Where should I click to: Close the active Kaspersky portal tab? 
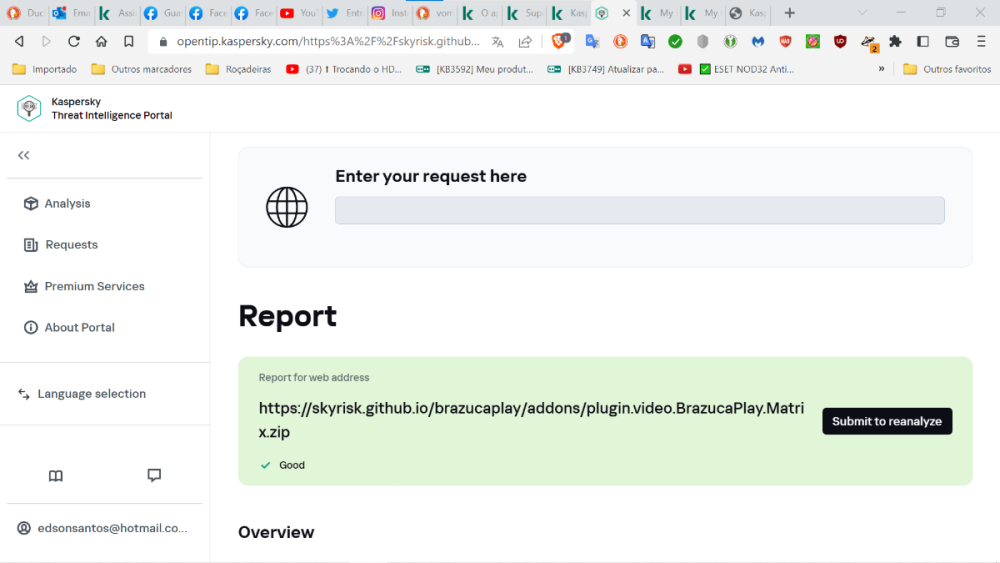(626, 13)
